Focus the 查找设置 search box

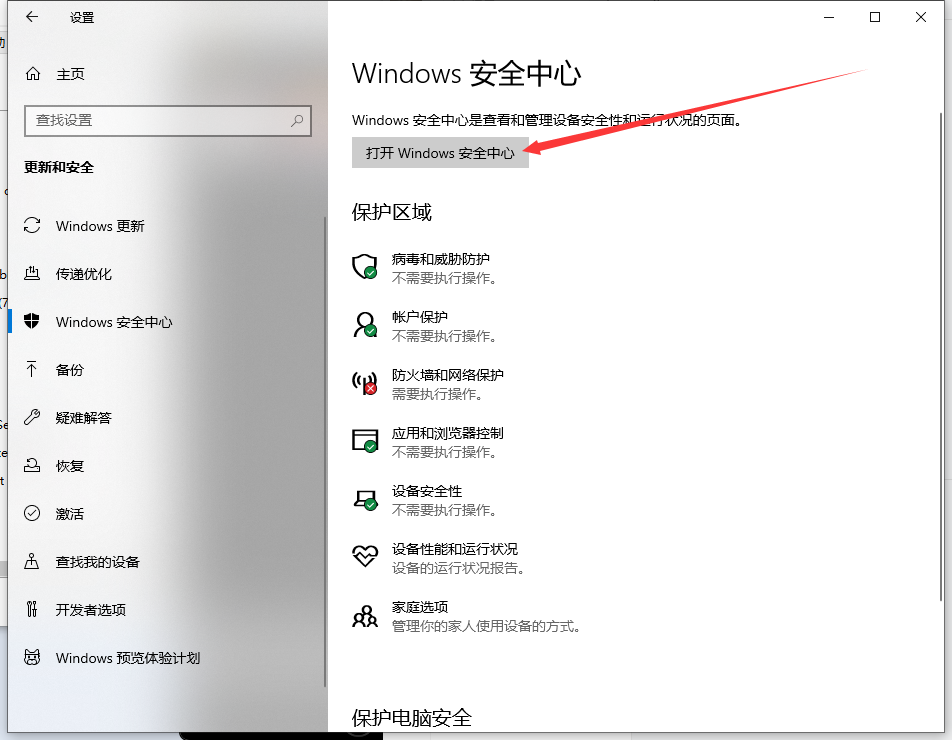pyautogui.click(x=168, y=120)
